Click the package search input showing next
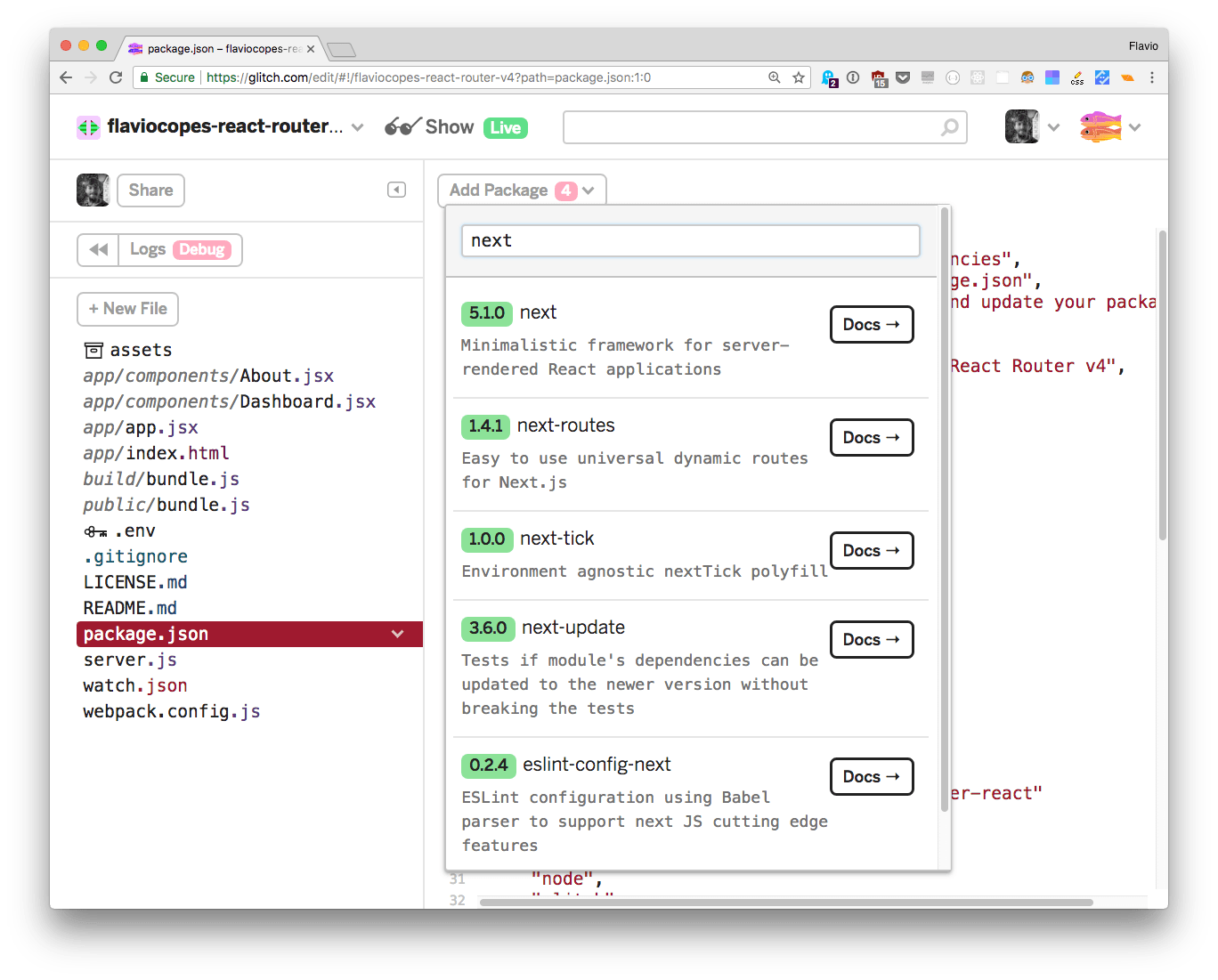Viewport: 1218px width, 980px height. (690, 240)
